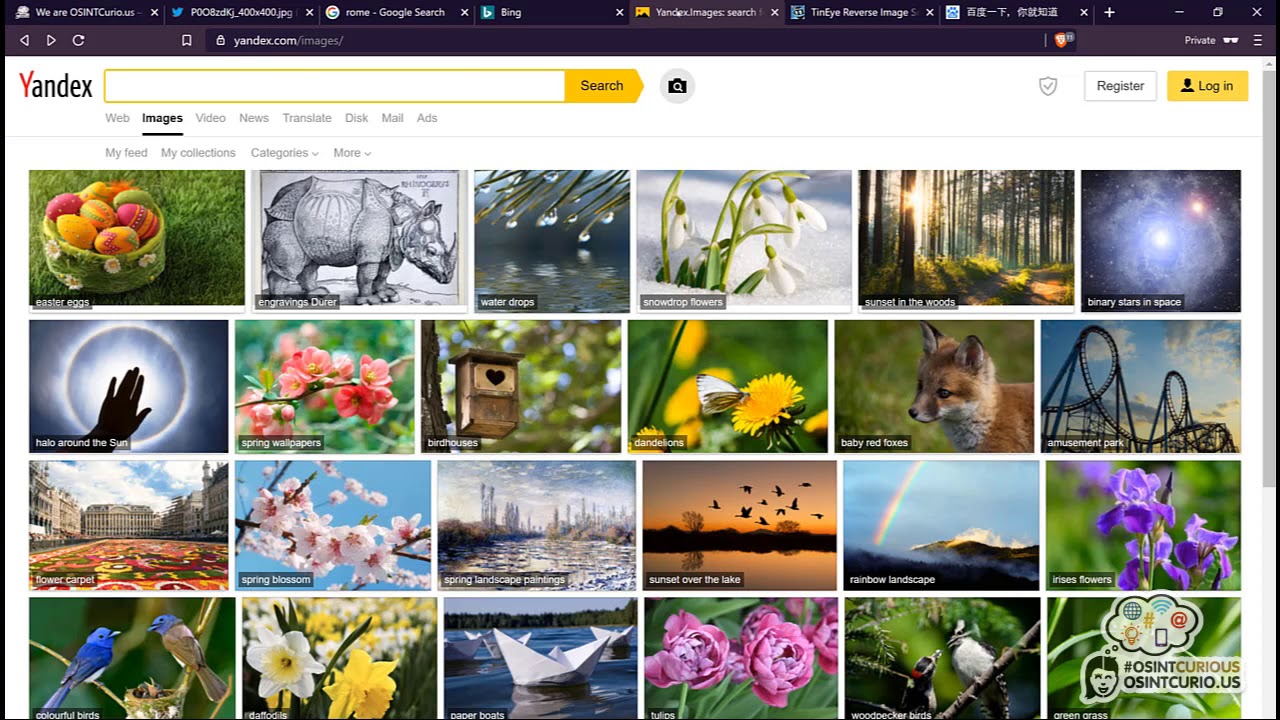The height and width of the screenshot is (720, 1280).
Task: Select the Video search category
Action: (x=210, y=118)
